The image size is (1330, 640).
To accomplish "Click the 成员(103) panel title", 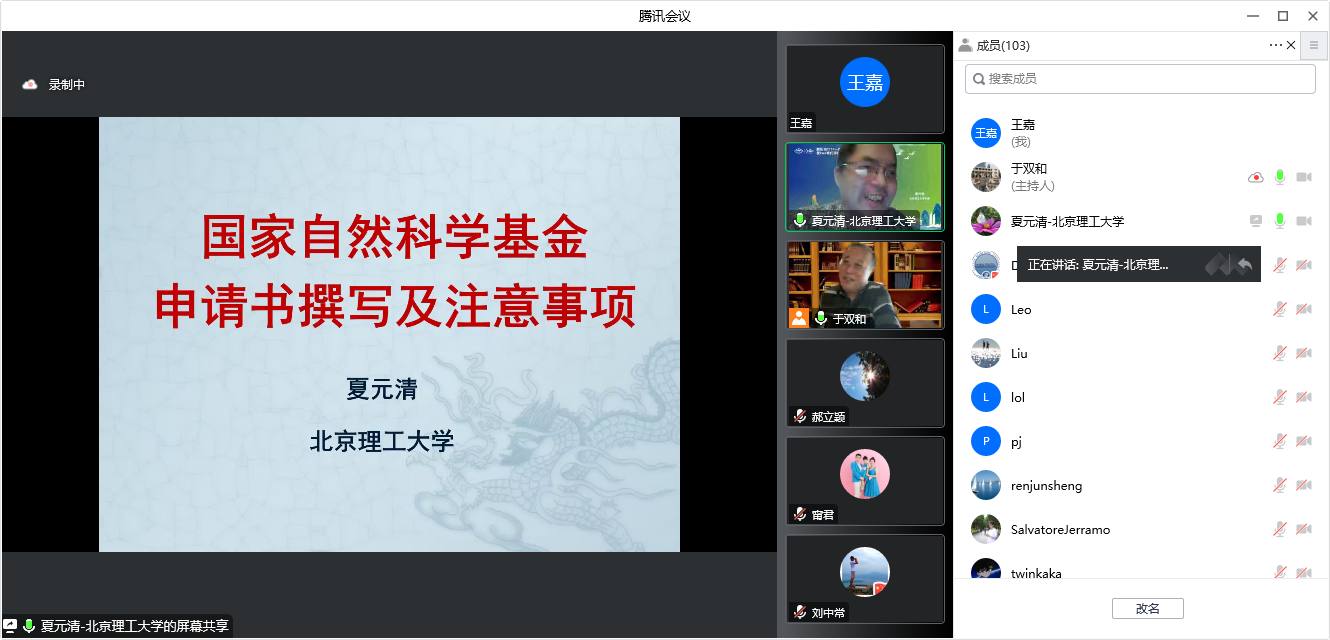I will pos(1002,45).
